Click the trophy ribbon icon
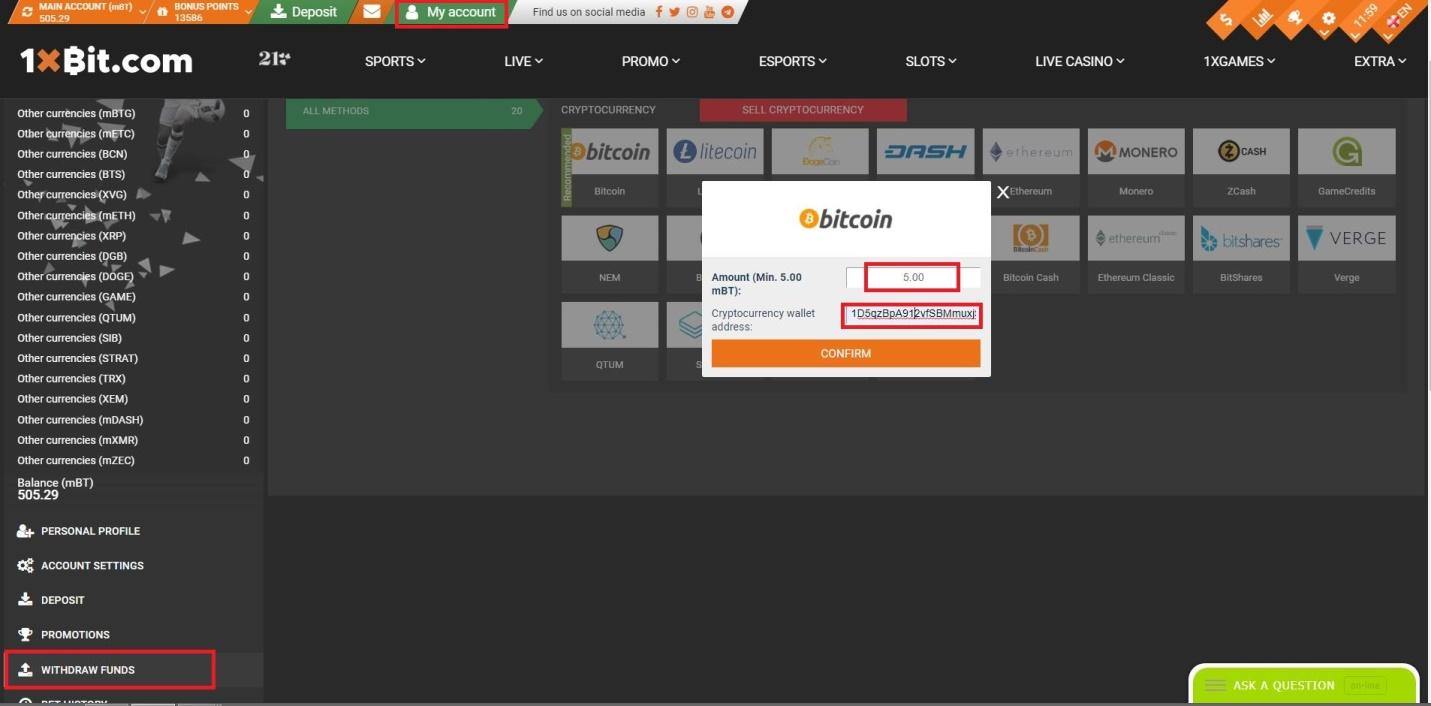The height and width of the screenshot is (706, 1431). [x=1295, y=18]
